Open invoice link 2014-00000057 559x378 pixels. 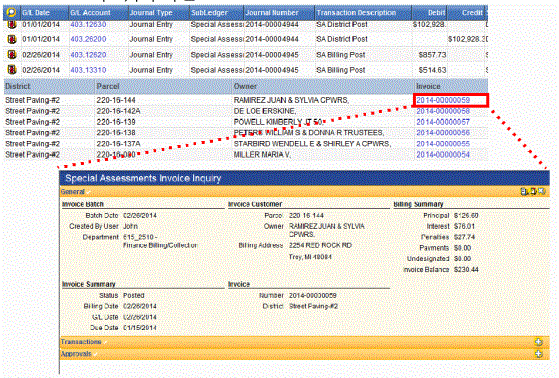coord(443,122)
